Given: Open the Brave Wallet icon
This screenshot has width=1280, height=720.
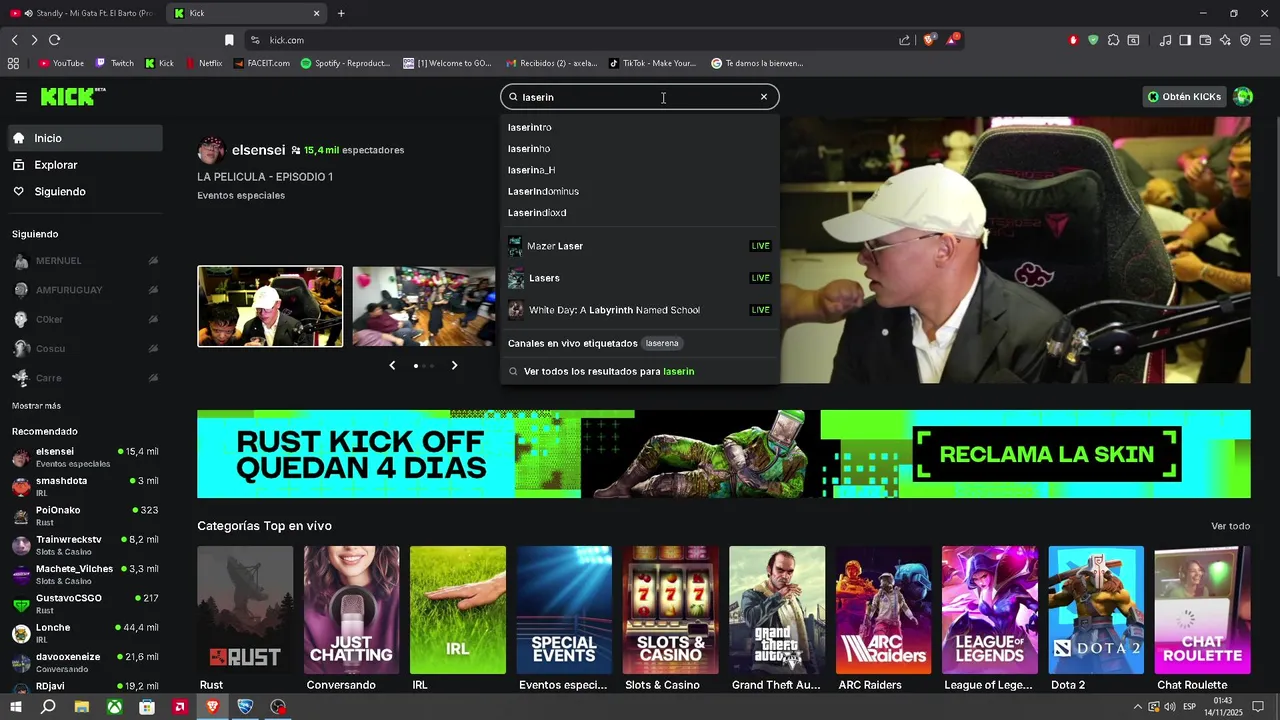Looking at the screenshot, I should (x=1205, y=40).
